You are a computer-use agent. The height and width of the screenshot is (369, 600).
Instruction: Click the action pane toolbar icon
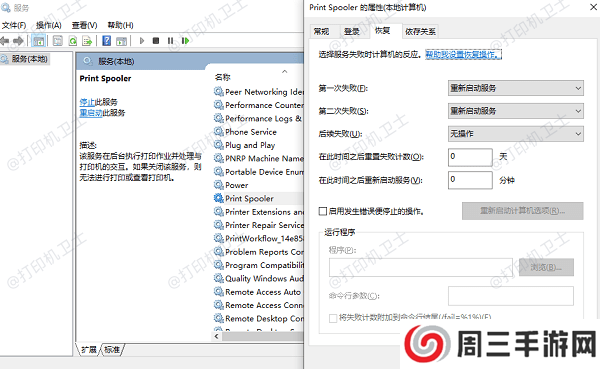coord(121,41)
